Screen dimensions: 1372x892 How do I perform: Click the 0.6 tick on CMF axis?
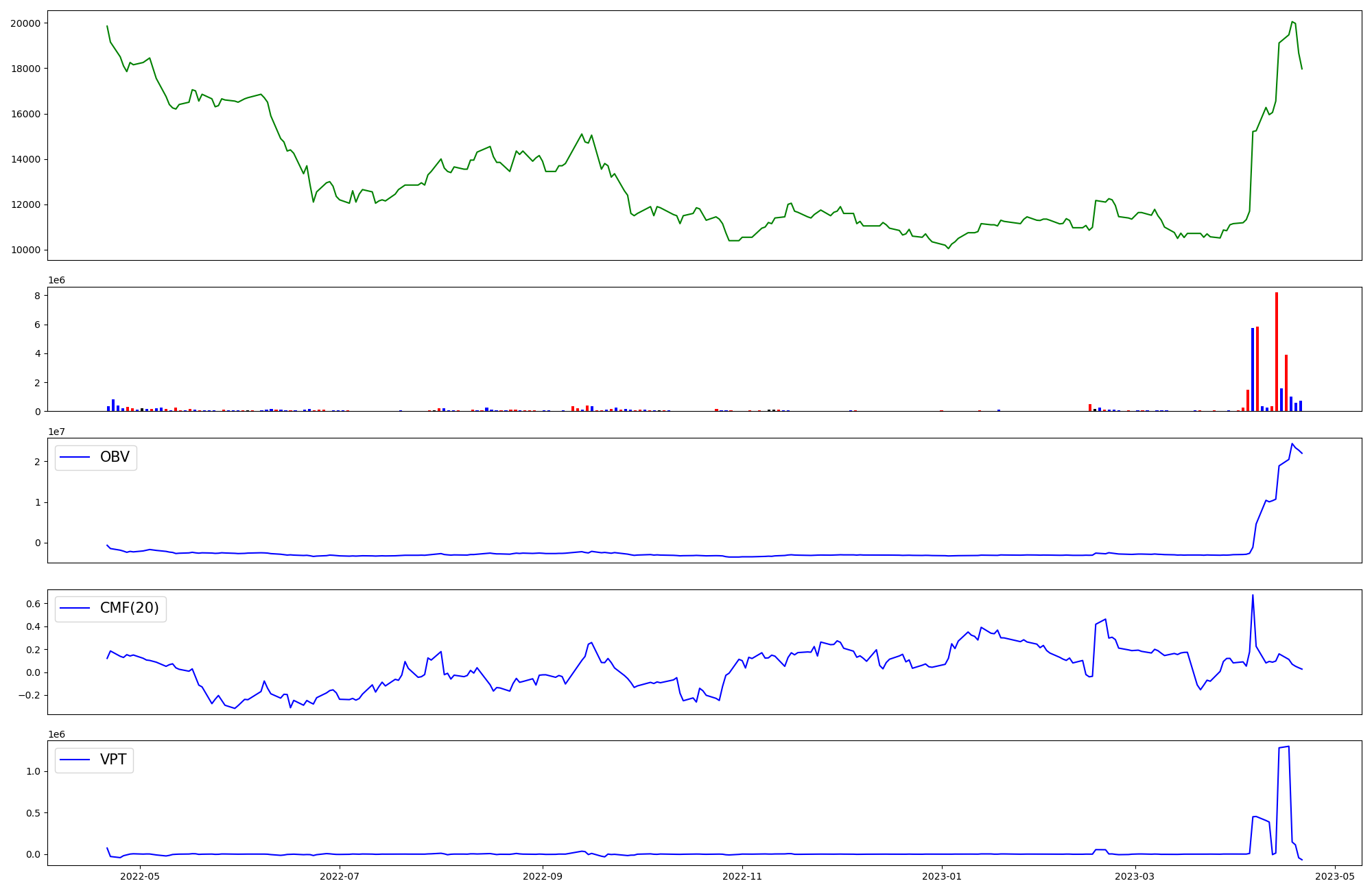click(32, 604)
